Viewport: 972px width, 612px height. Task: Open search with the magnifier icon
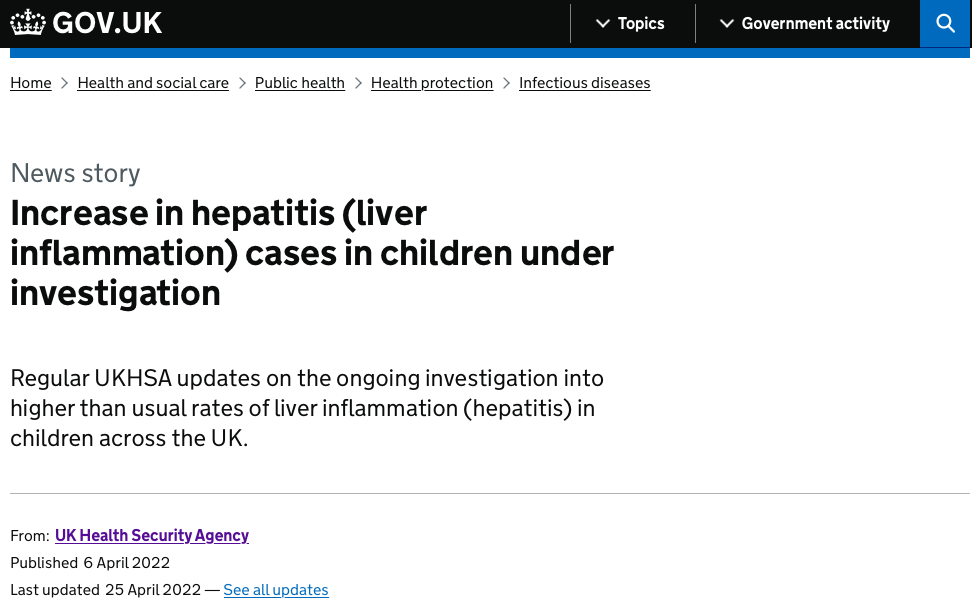click(x=945, y=23)
